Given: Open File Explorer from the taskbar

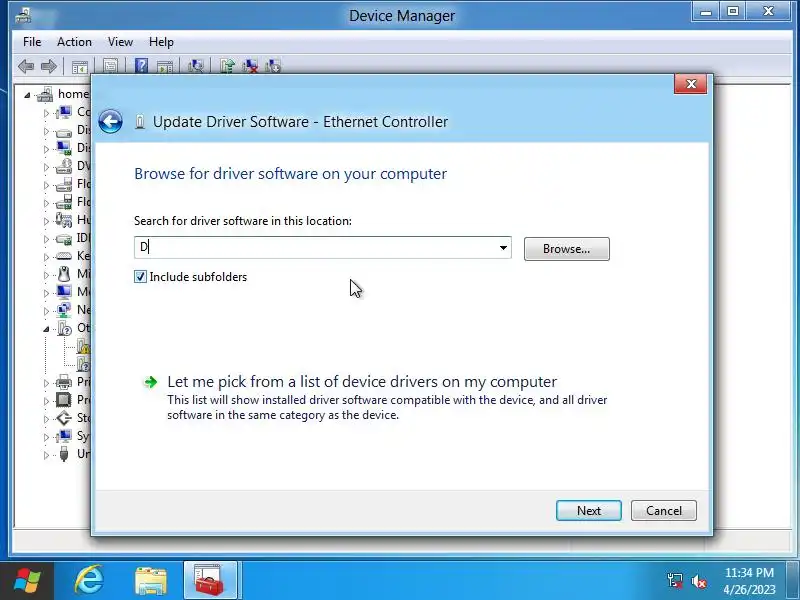Looking at the screenshot, I should (151, 581).
